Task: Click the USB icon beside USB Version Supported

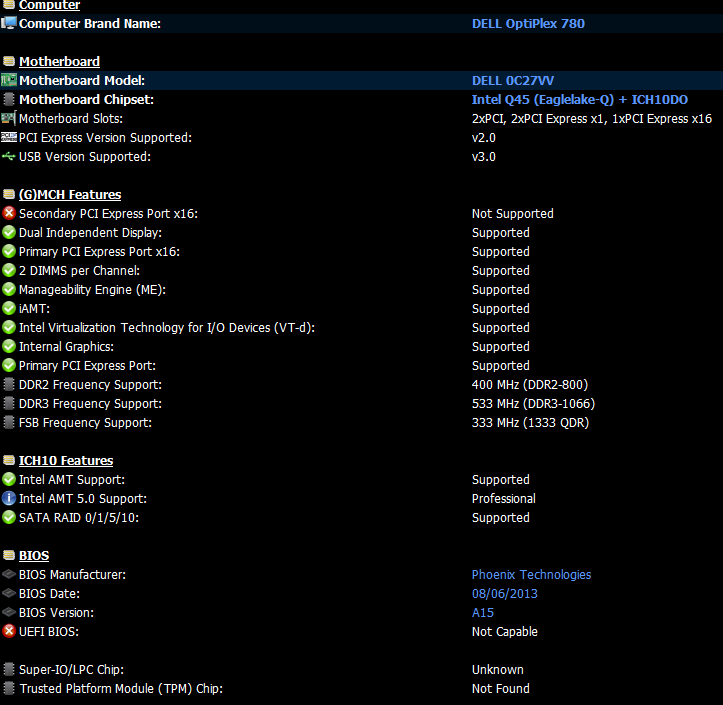Action: pos(9,156)
